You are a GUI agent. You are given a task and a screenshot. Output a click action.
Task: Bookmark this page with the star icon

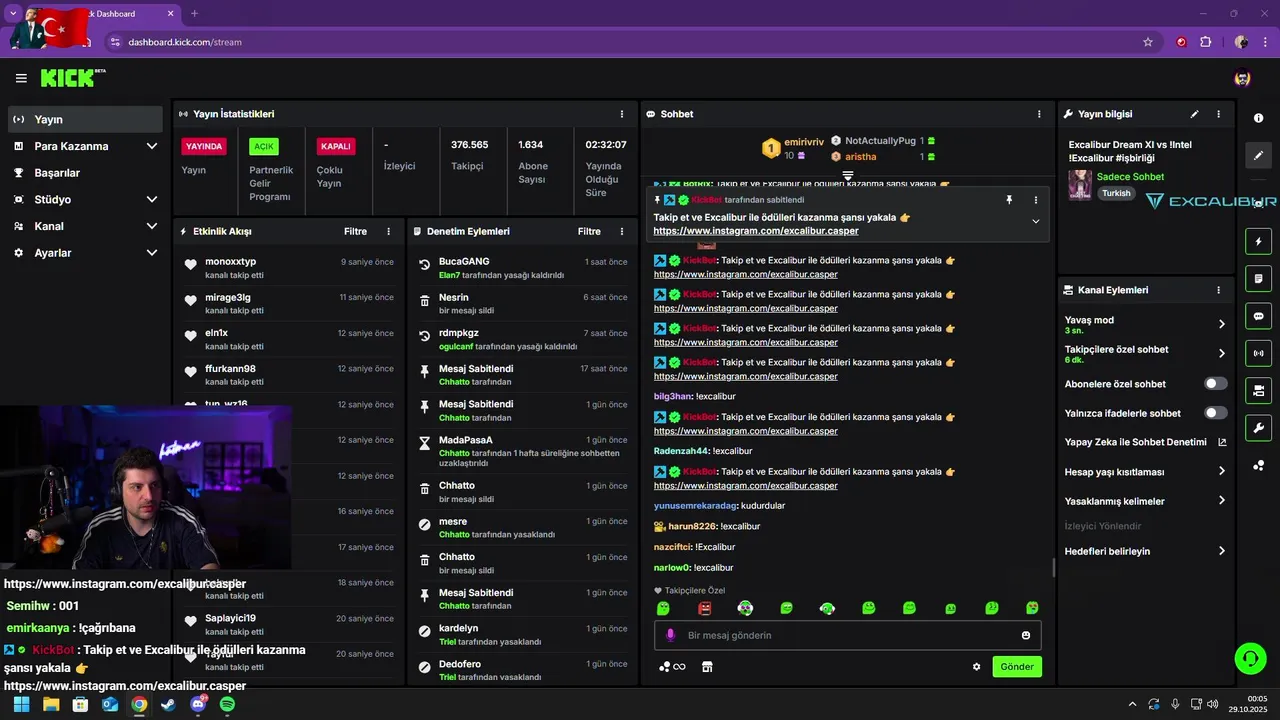coord(1148,42)
